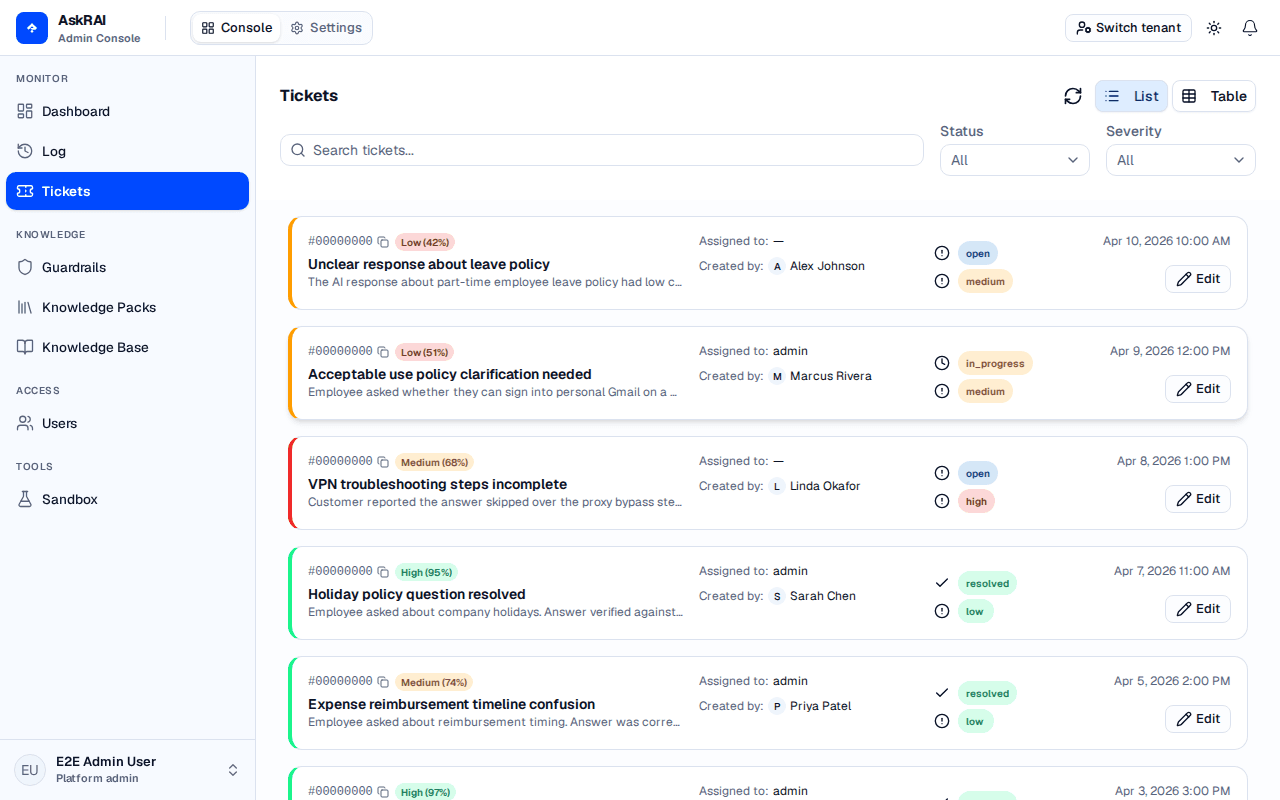Copy ticket ID for Acceptable use policy clarification
The height and width of the screenshot is (800, 1280).
pyautogui.click(x=383, y=352)
